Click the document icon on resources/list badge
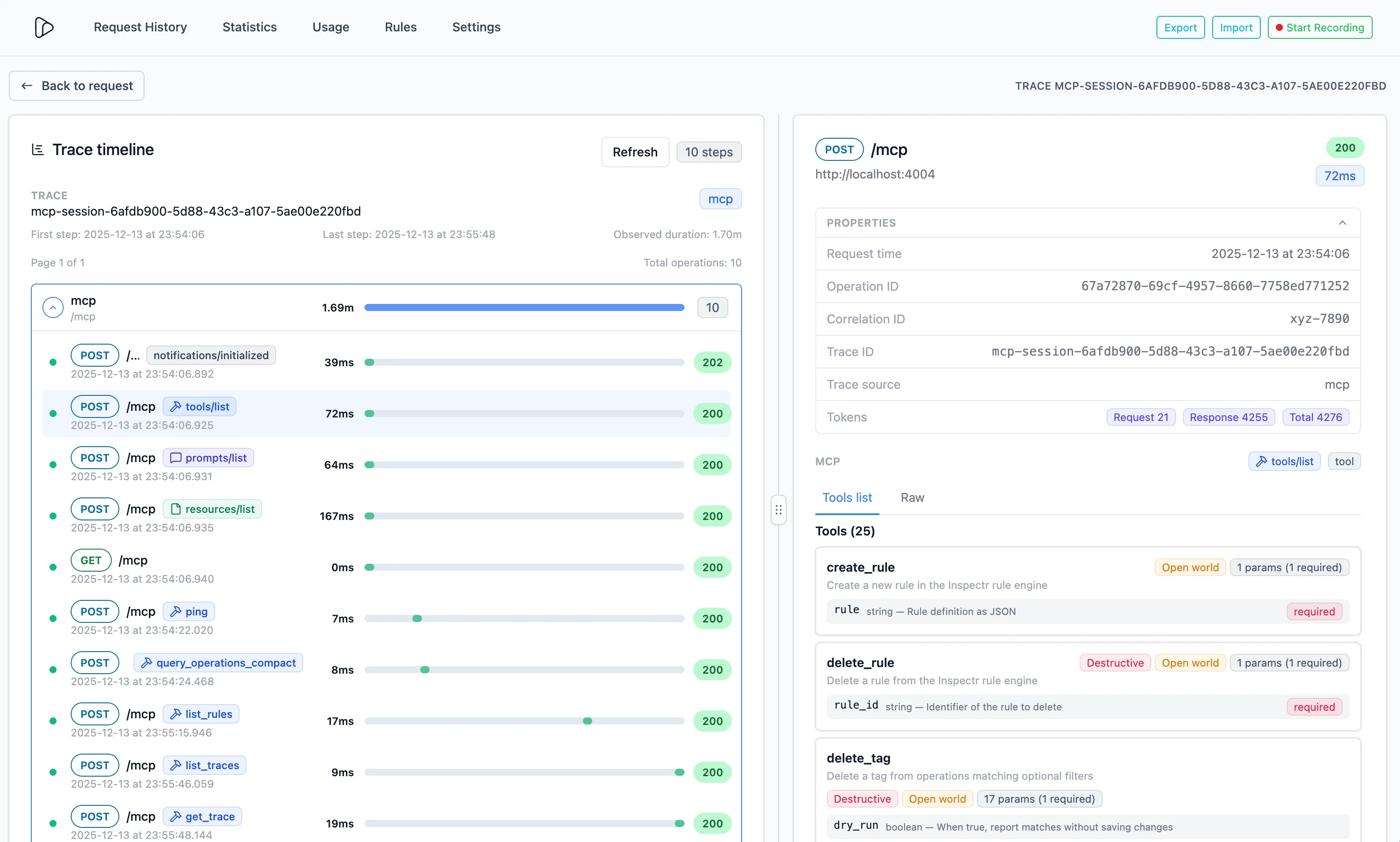 tap(176, 508)
